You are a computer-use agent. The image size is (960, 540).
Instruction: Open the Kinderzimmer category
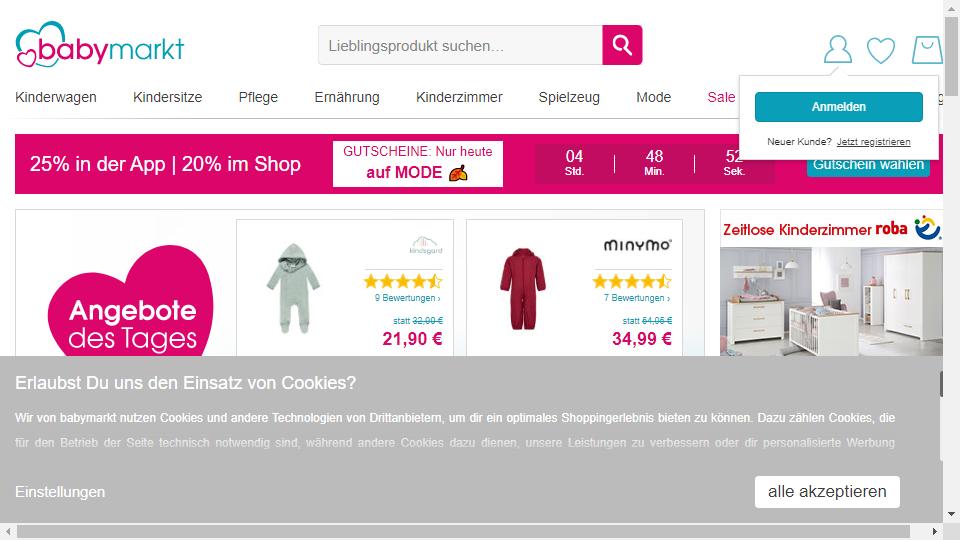tap(459, 97)
